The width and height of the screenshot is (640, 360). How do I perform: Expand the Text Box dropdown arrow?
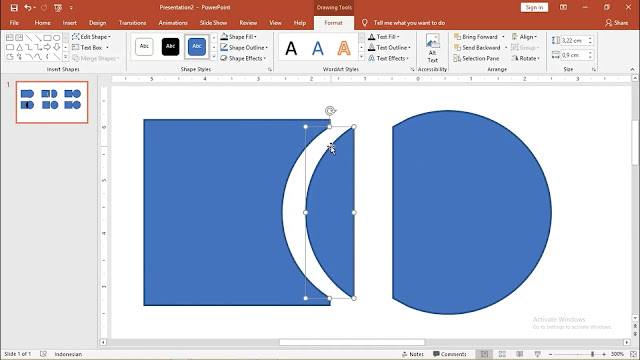coord(107,47)
